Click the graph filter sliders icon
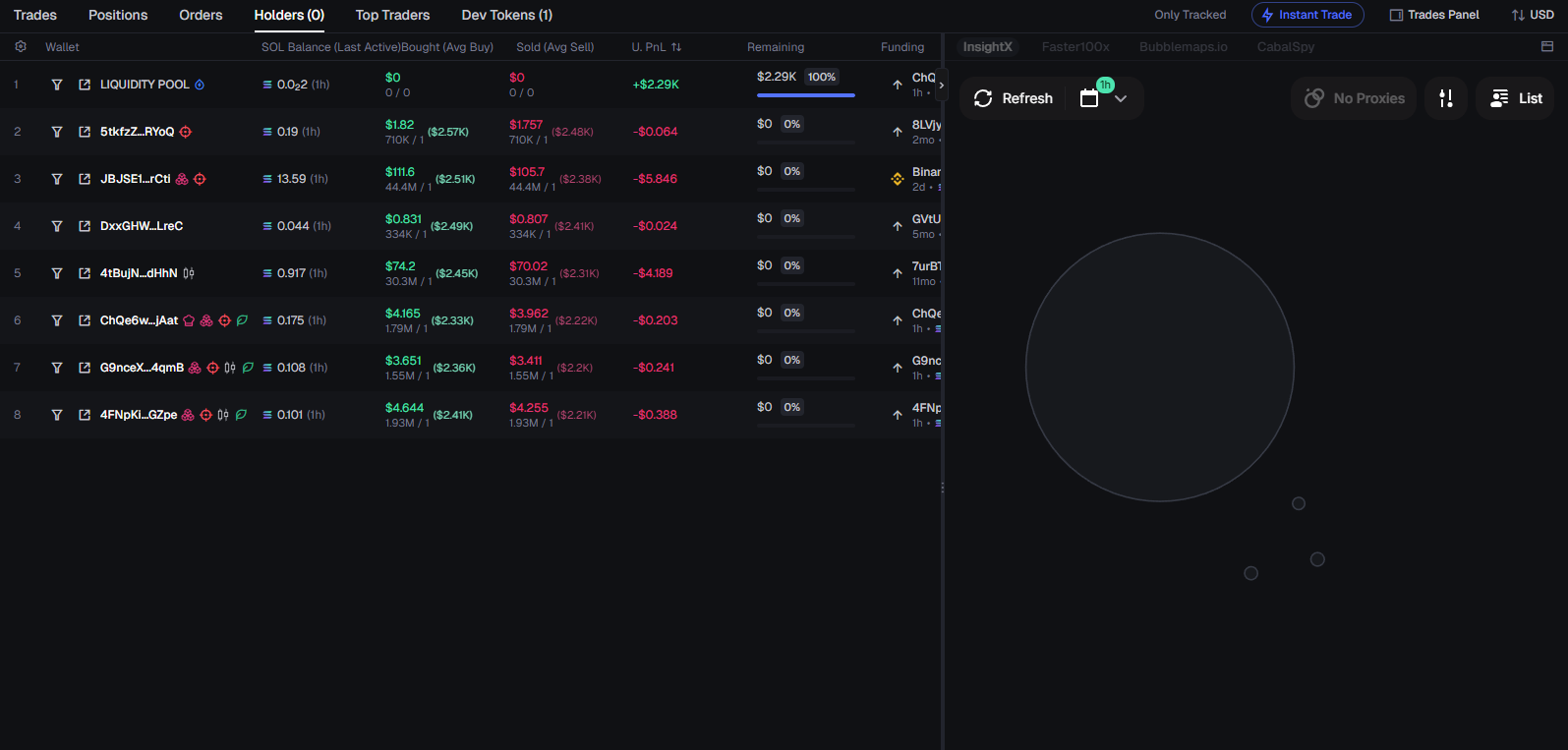The height and width of the screenshot is (750, 1568). click(1446, 98)
